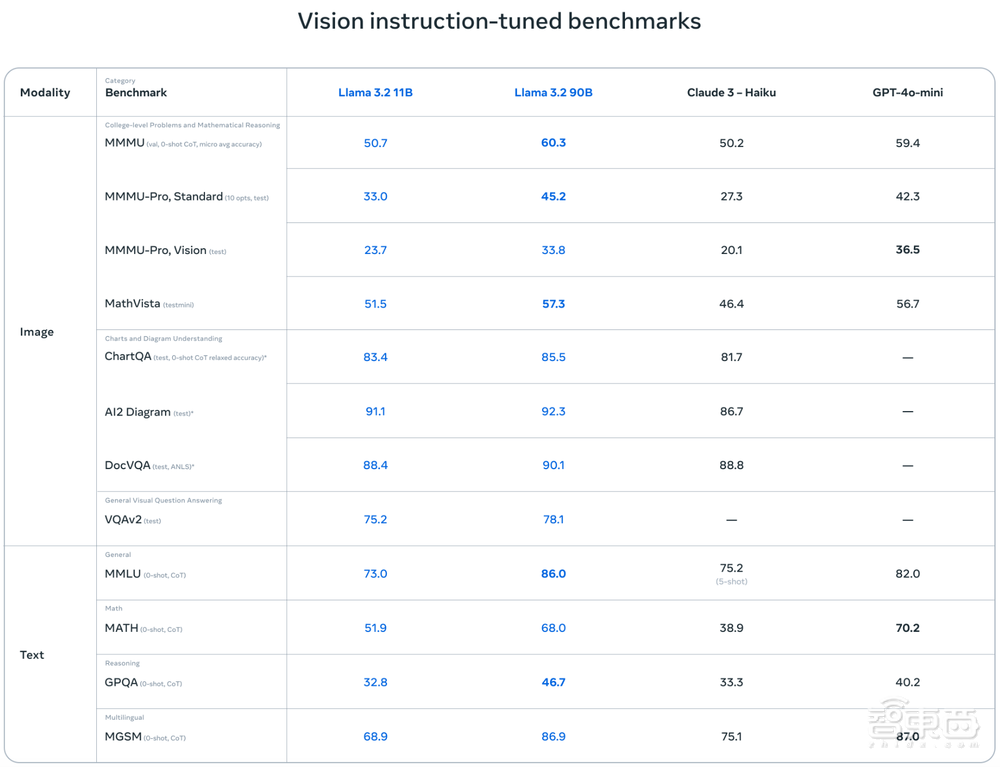Select the DocVQA benchmark label
The image size is (1000, 767).
(127, 466)
